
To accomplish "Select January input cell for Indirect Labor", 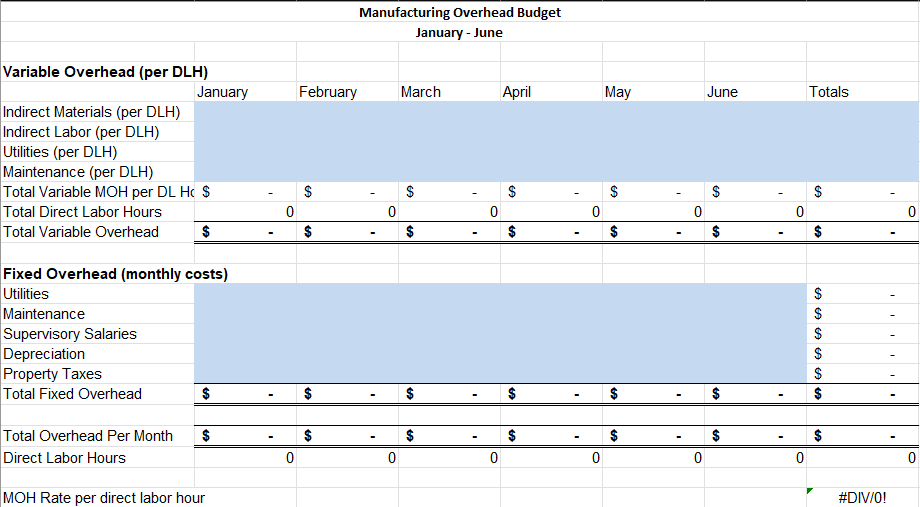I will coord(245,131).
